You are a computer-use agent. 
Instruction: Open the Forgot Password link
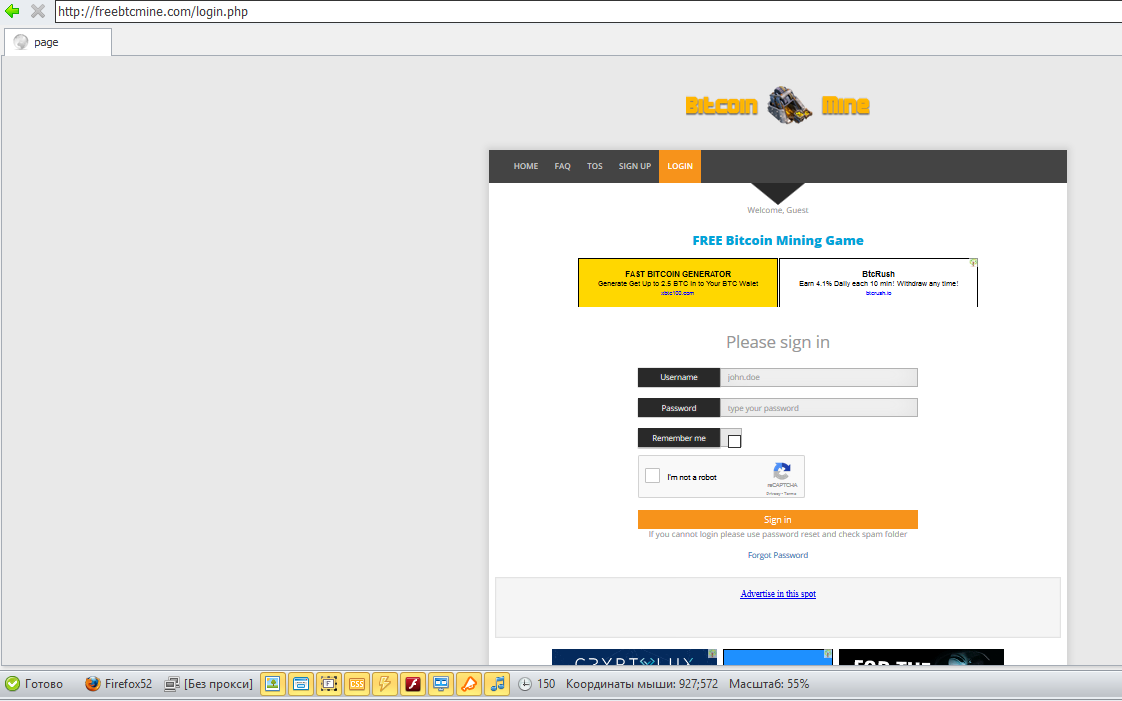coord(778,555)
